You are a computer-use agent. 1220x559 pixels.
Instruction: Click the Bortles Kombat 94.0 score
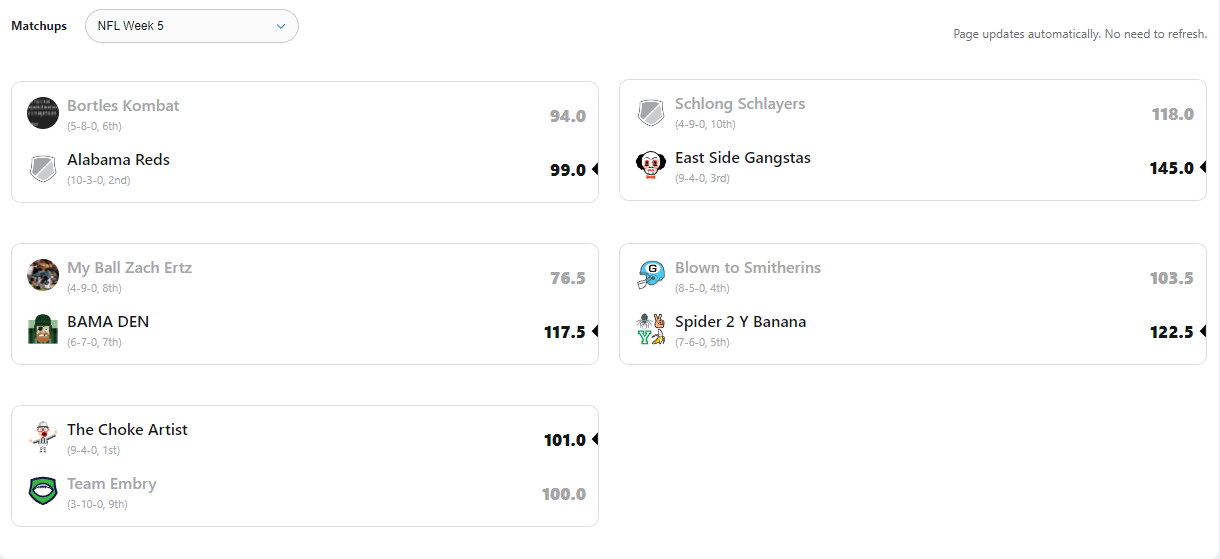pyautogui.click(x=567, y=116)
